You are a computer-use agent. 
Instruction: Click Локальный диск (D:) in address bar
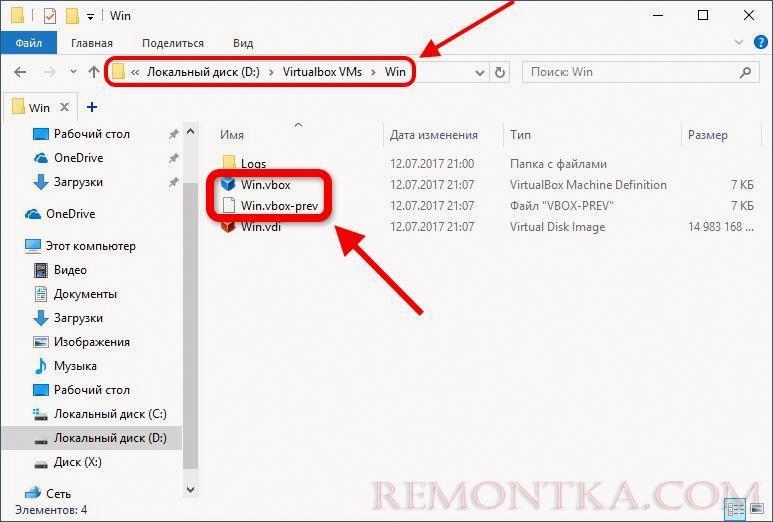point(203,72)
